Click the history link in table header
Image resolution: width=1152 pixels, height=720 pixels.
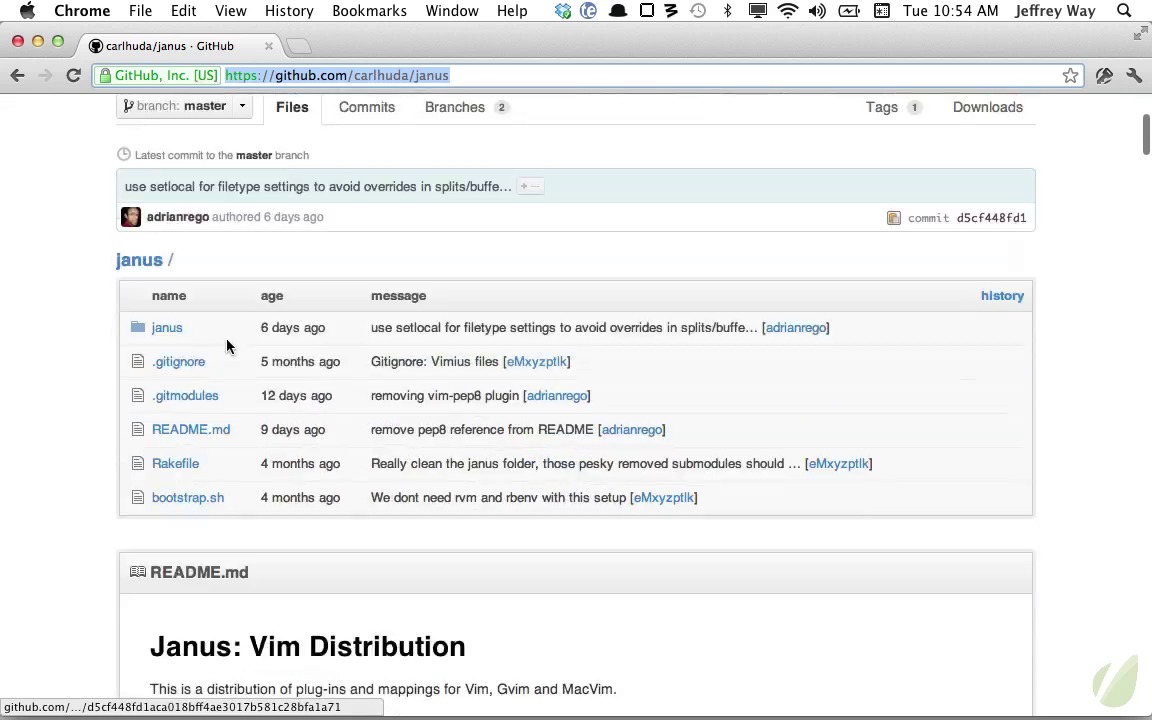pos(1002,295)
